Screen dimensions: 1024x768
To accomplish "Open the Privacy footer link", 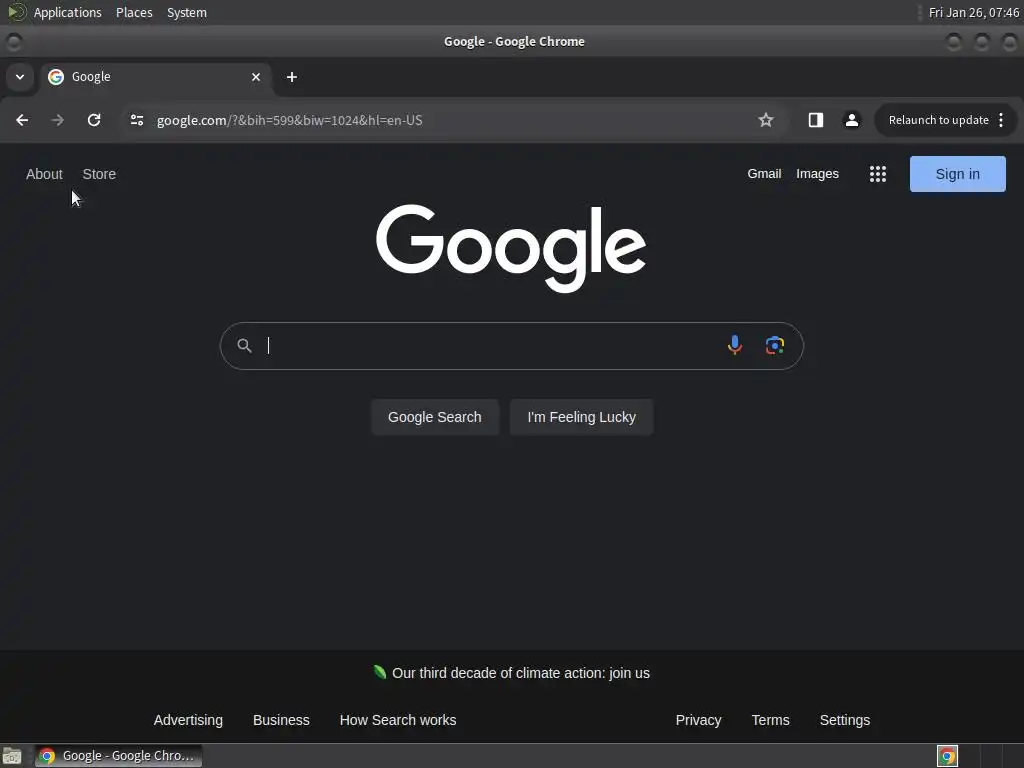I will pos(698,720).
